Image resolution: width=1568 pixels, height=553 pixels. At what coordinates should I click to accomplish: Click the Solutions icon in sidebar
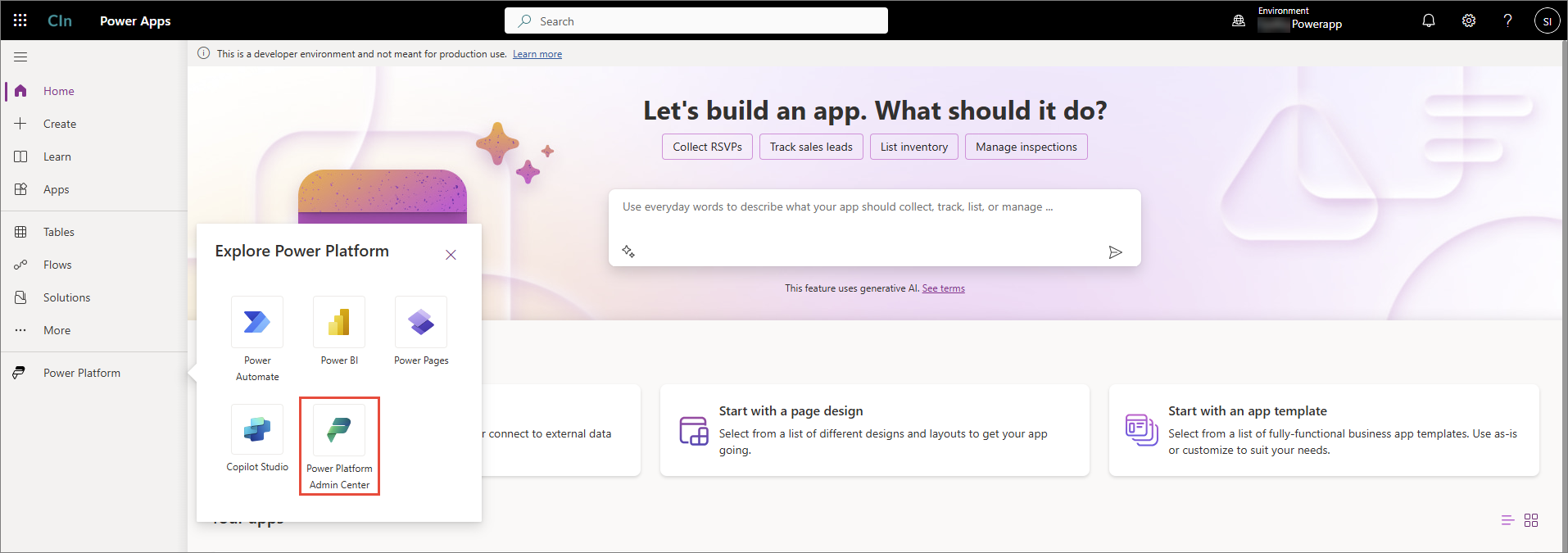(x=20, y=297)
